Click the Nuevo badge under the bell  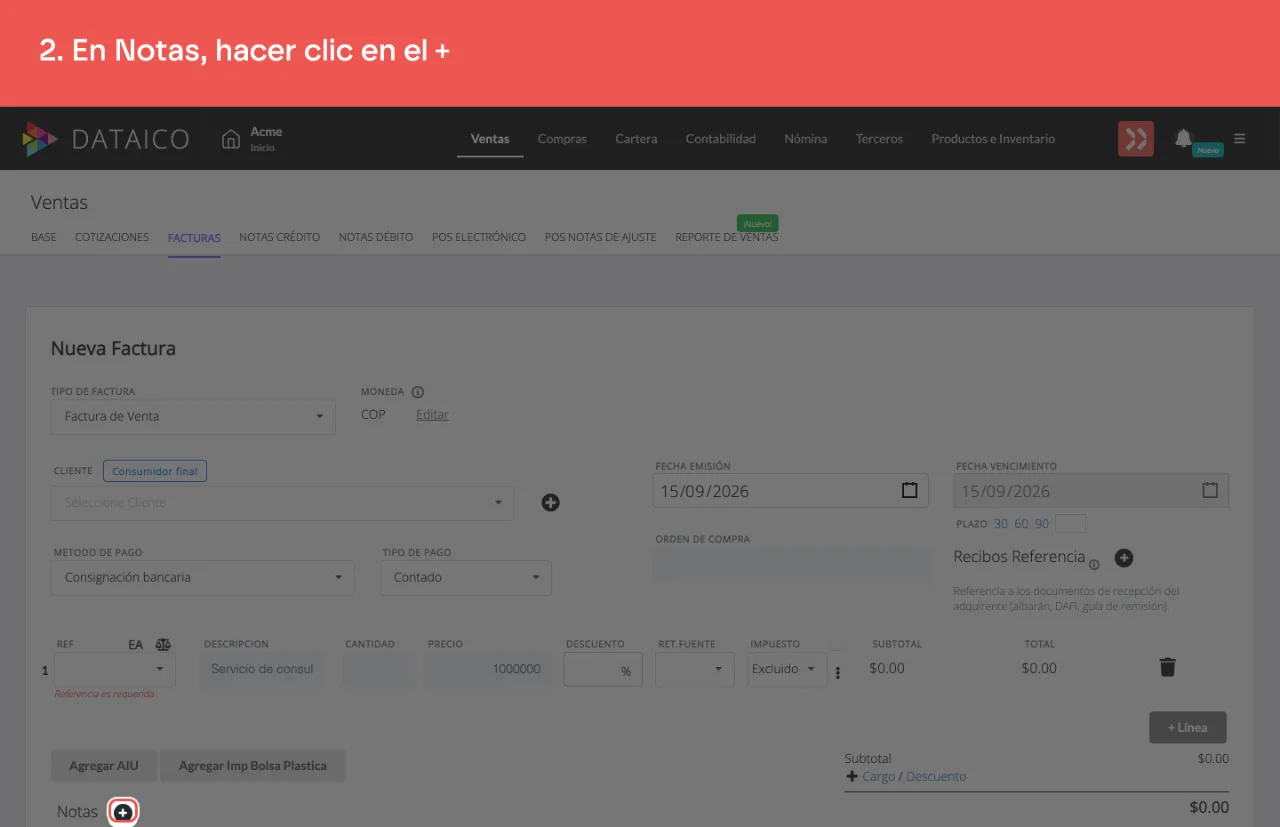tap(1208, 150)
